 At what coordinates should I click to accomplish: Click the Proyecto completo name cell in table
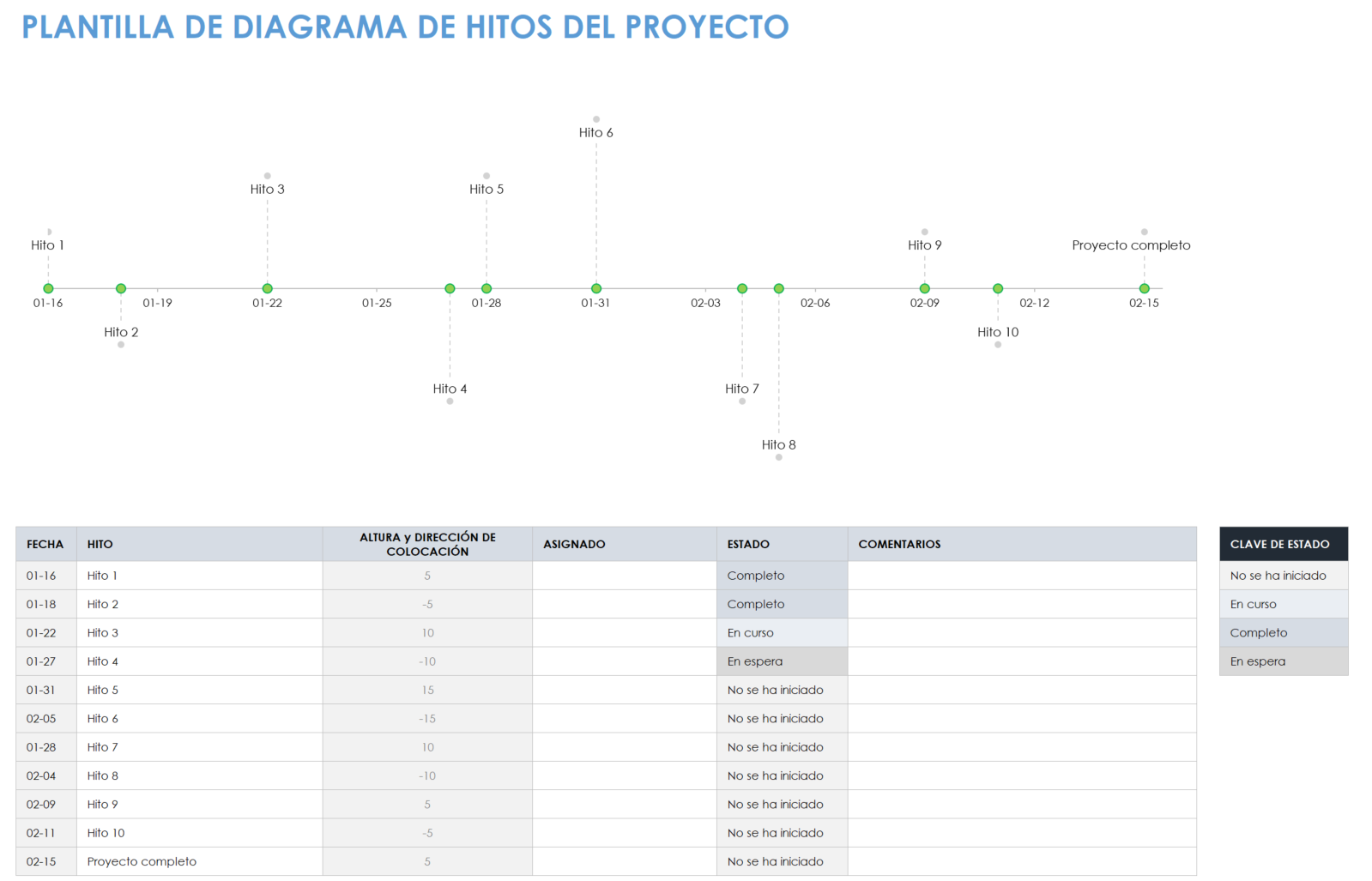click(199, 861)
